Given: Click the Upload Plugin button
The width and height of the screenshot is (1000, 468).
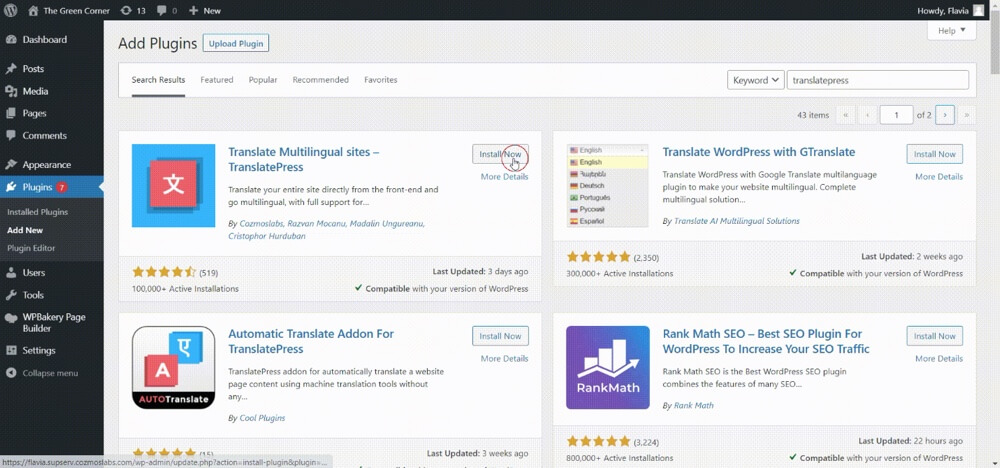Looking at the screenshot, I should (235, 43).
